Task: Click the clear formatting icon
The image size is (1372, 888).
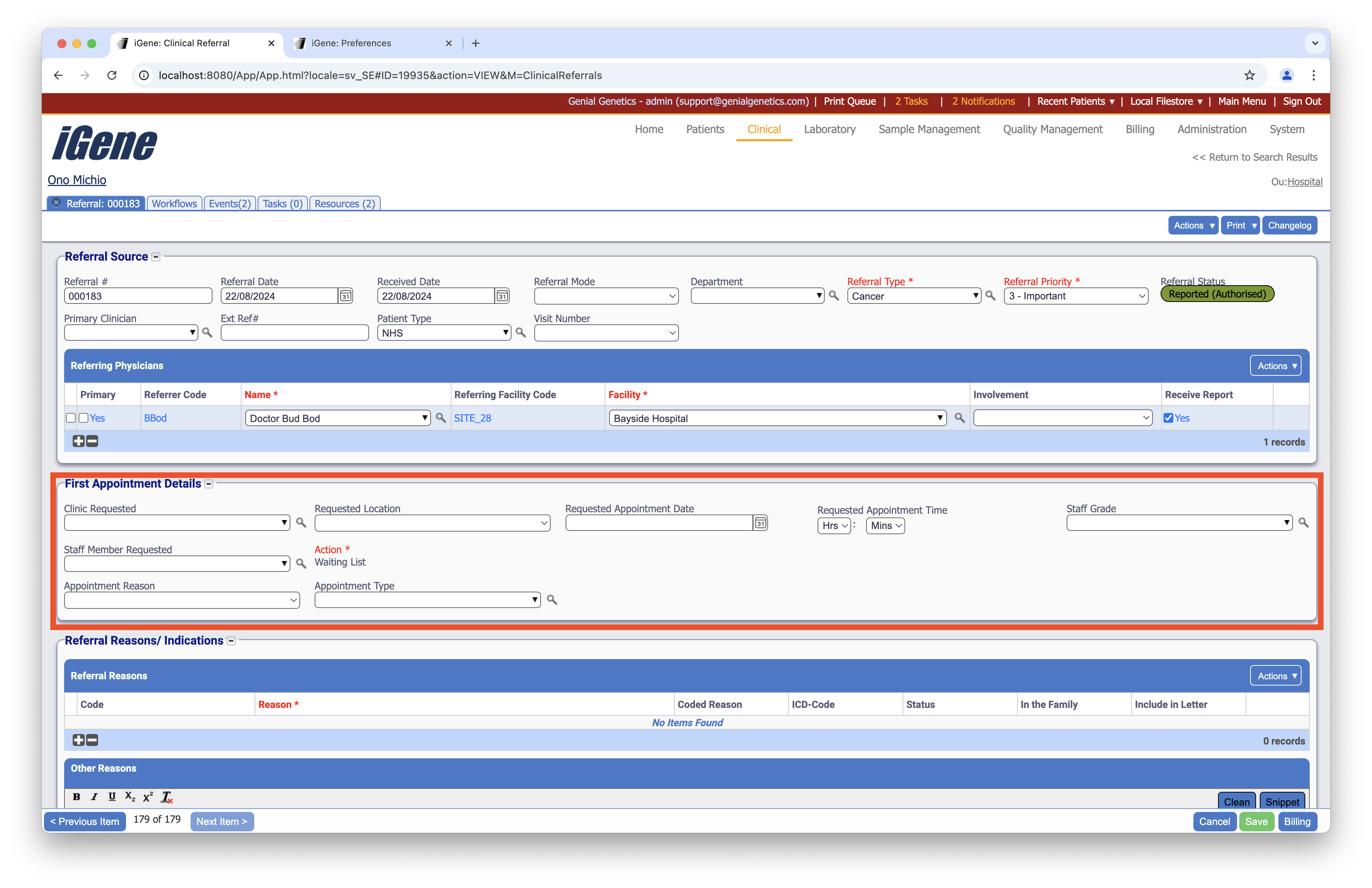Action: point(167,797)
